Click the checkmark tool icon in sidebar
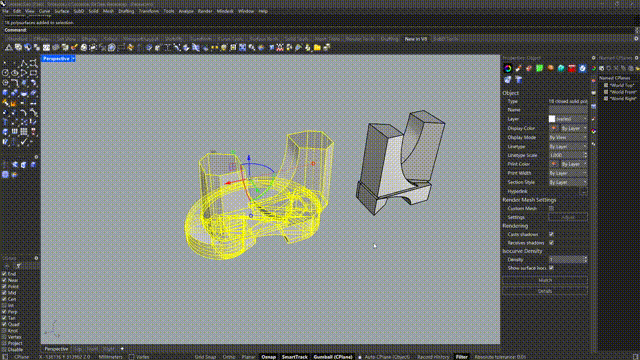Viewport: 640px width, 360px height. click(x=24, y=142)
